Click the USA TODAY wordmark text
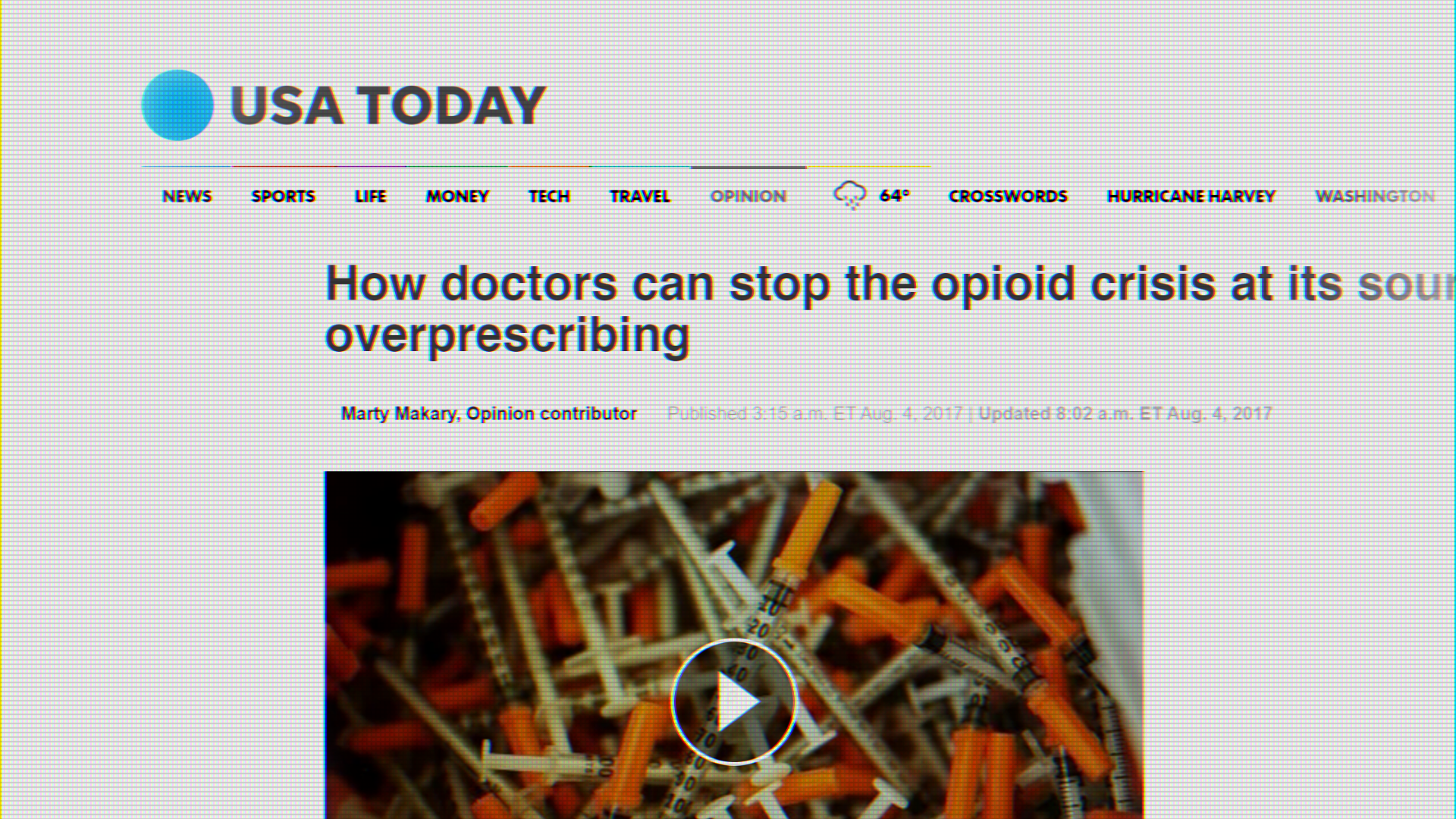The image size is (1456, 819). [388, 105]
